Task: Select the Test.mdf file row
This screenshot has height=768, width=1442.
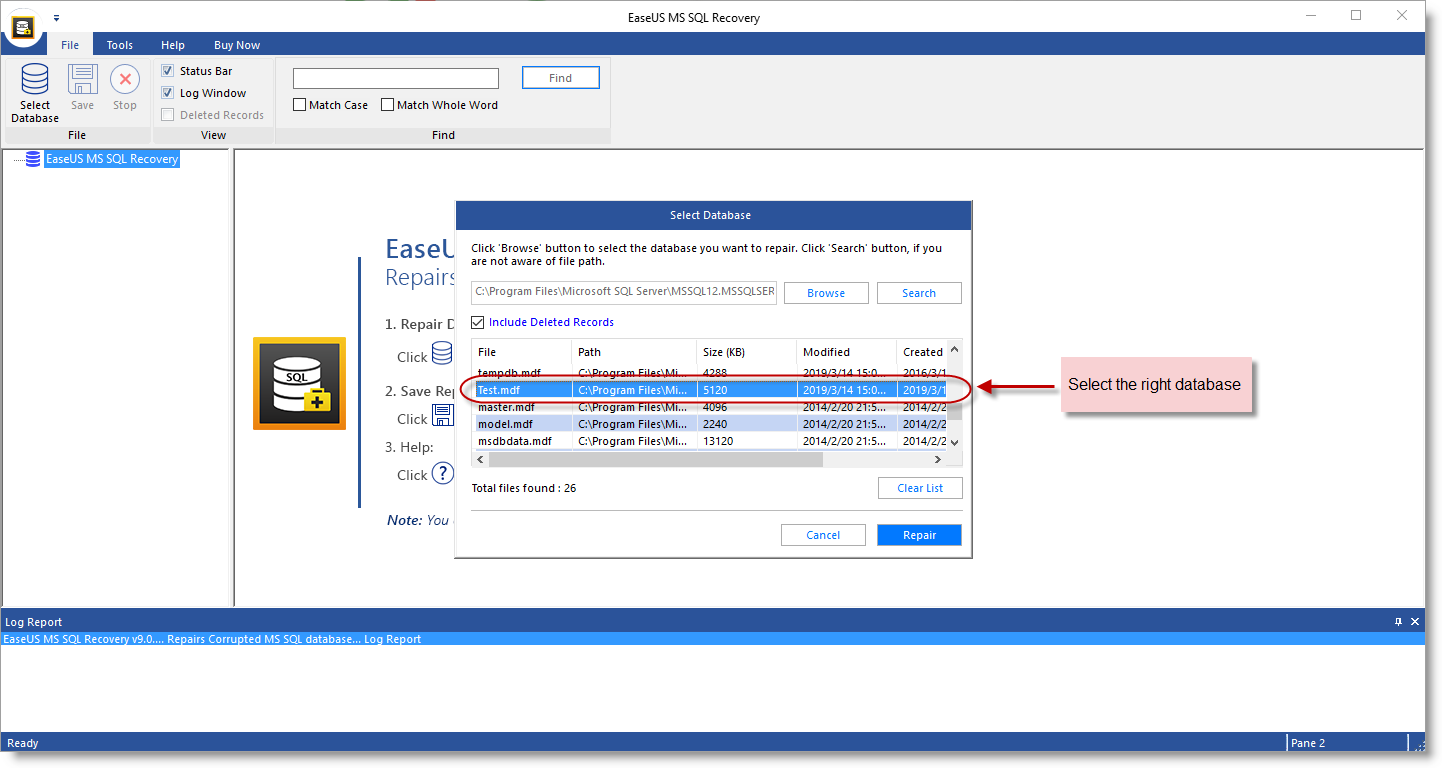Action: 709,390
